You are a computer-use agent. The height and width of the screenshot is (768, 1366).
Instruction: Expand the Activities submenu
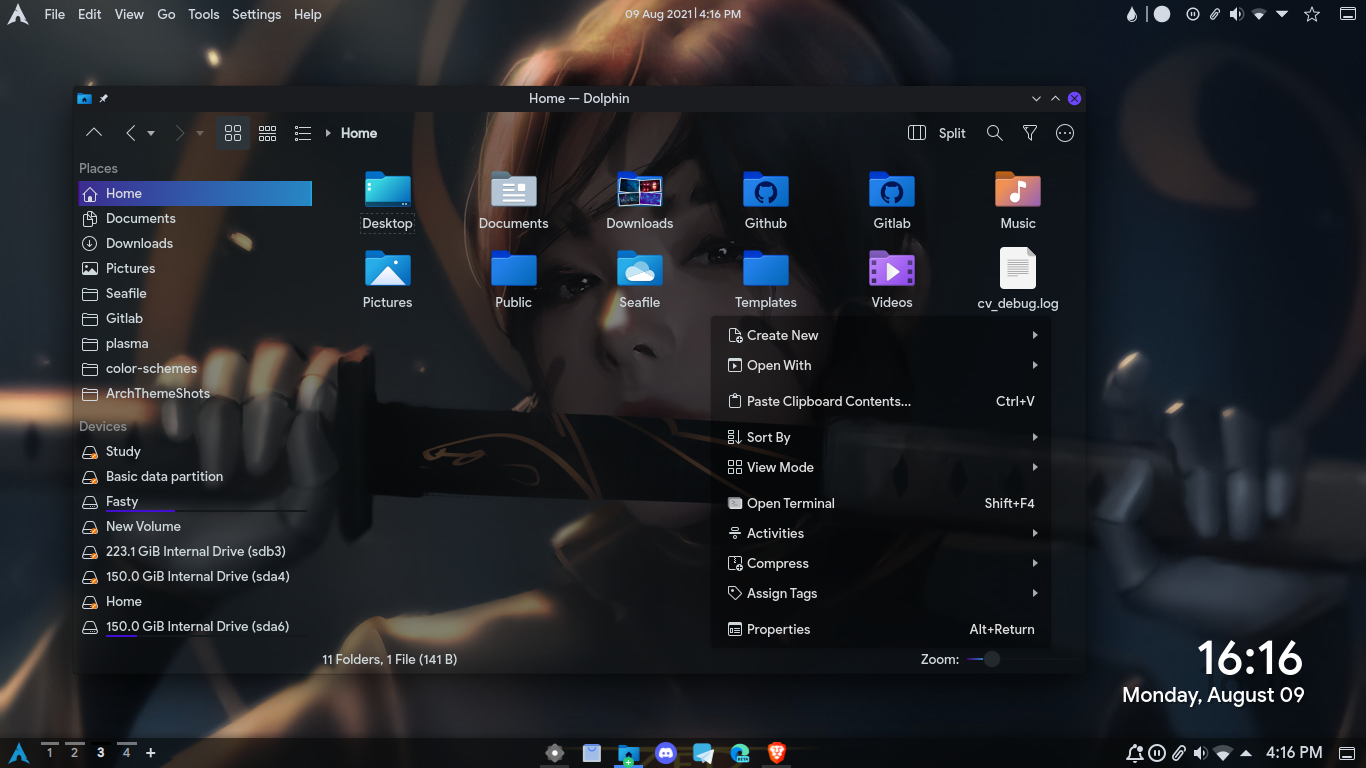pos(881,533)
